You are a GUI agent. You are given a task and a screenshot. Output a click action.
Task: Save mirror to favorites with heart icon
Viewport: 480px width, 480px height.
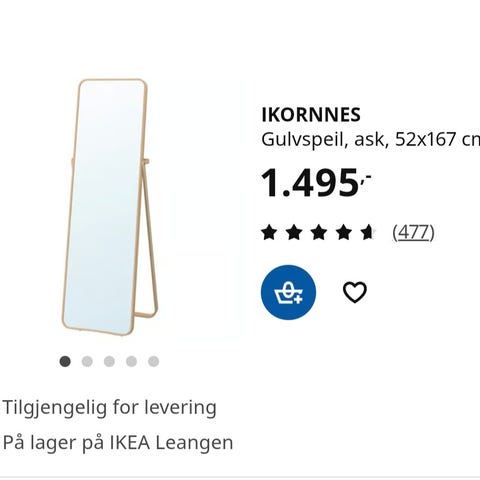pyautogui.click(x=355, y=292)
